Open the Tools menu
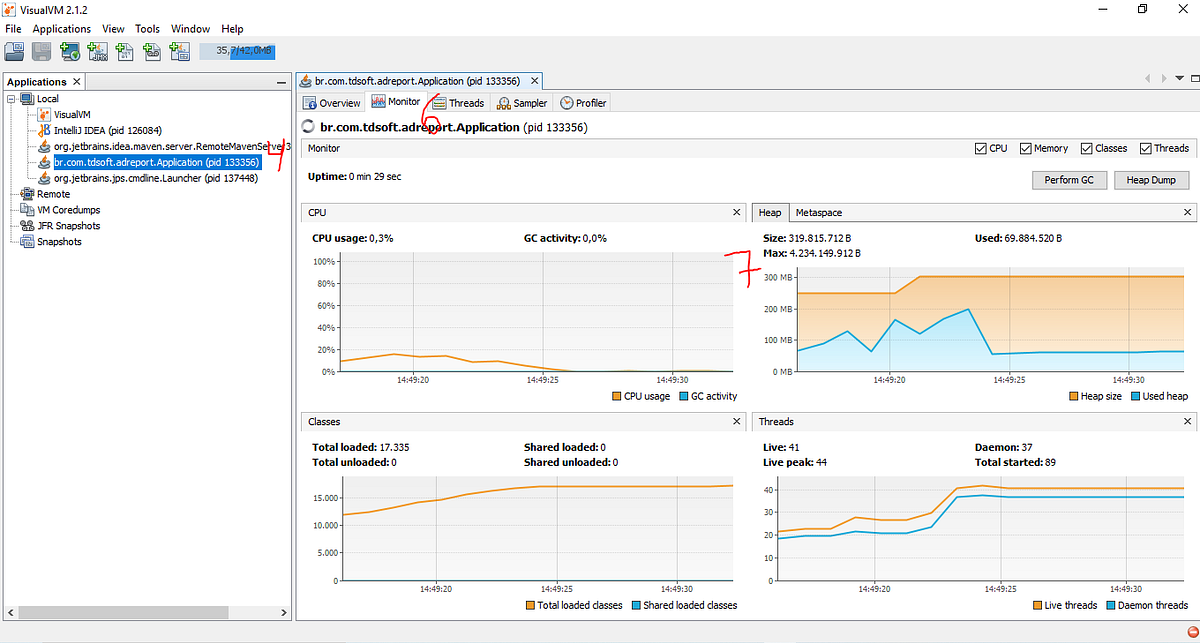This screenshot has width=1200, height=643. (147, 29)
